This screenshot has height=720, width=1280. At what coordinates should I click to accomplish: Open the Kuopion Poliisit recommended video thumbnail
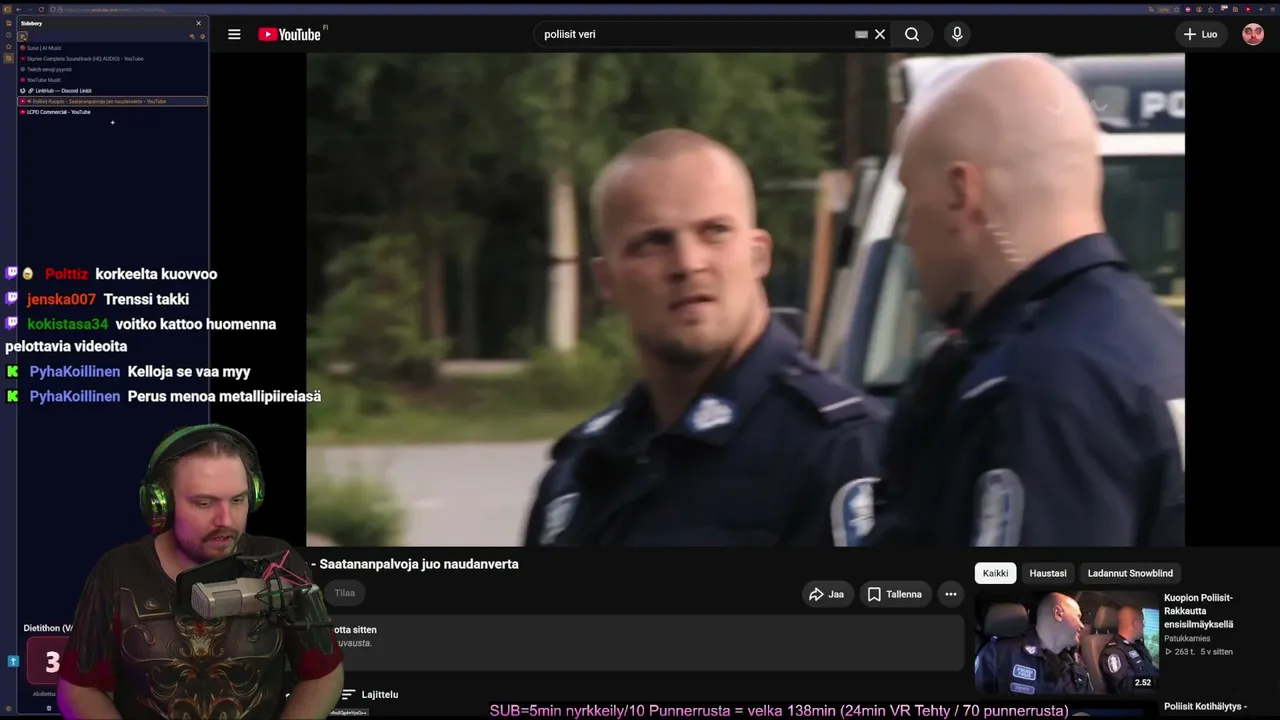(1066, 643)
